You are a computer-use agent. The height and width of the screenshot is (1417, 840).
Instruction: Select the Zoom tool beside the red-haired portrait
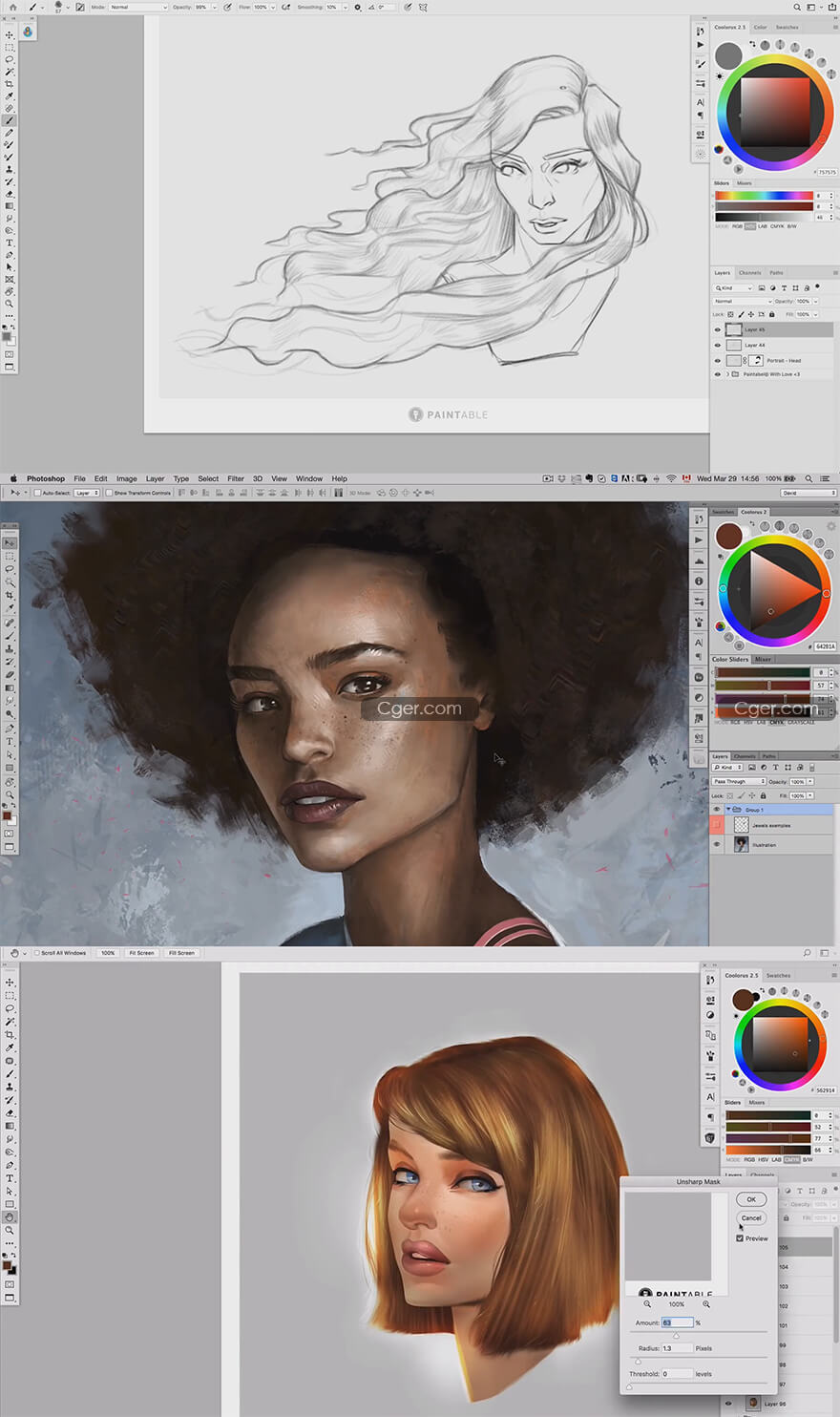click(x=10, y=1231)
